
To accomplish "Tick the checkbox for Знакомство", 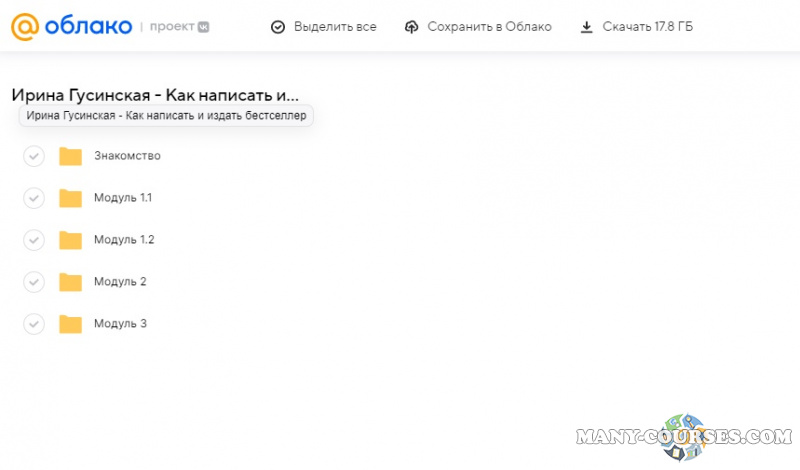I will pos(34,156).
